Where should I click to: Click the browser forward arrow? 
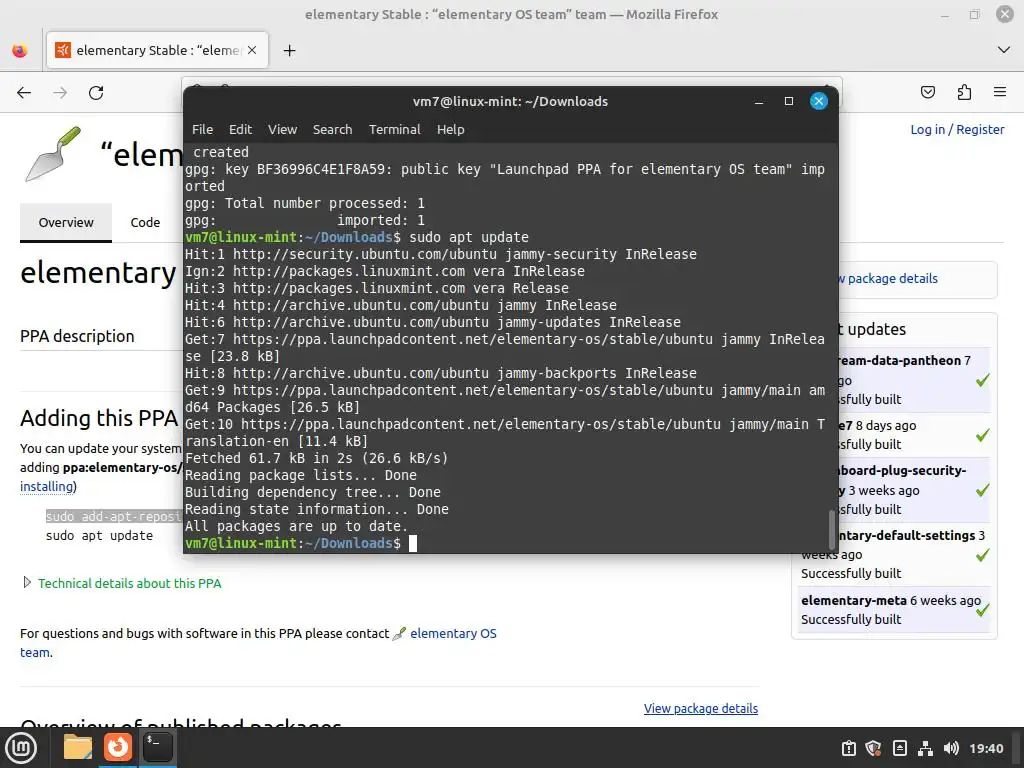click(x=60, y=93)
